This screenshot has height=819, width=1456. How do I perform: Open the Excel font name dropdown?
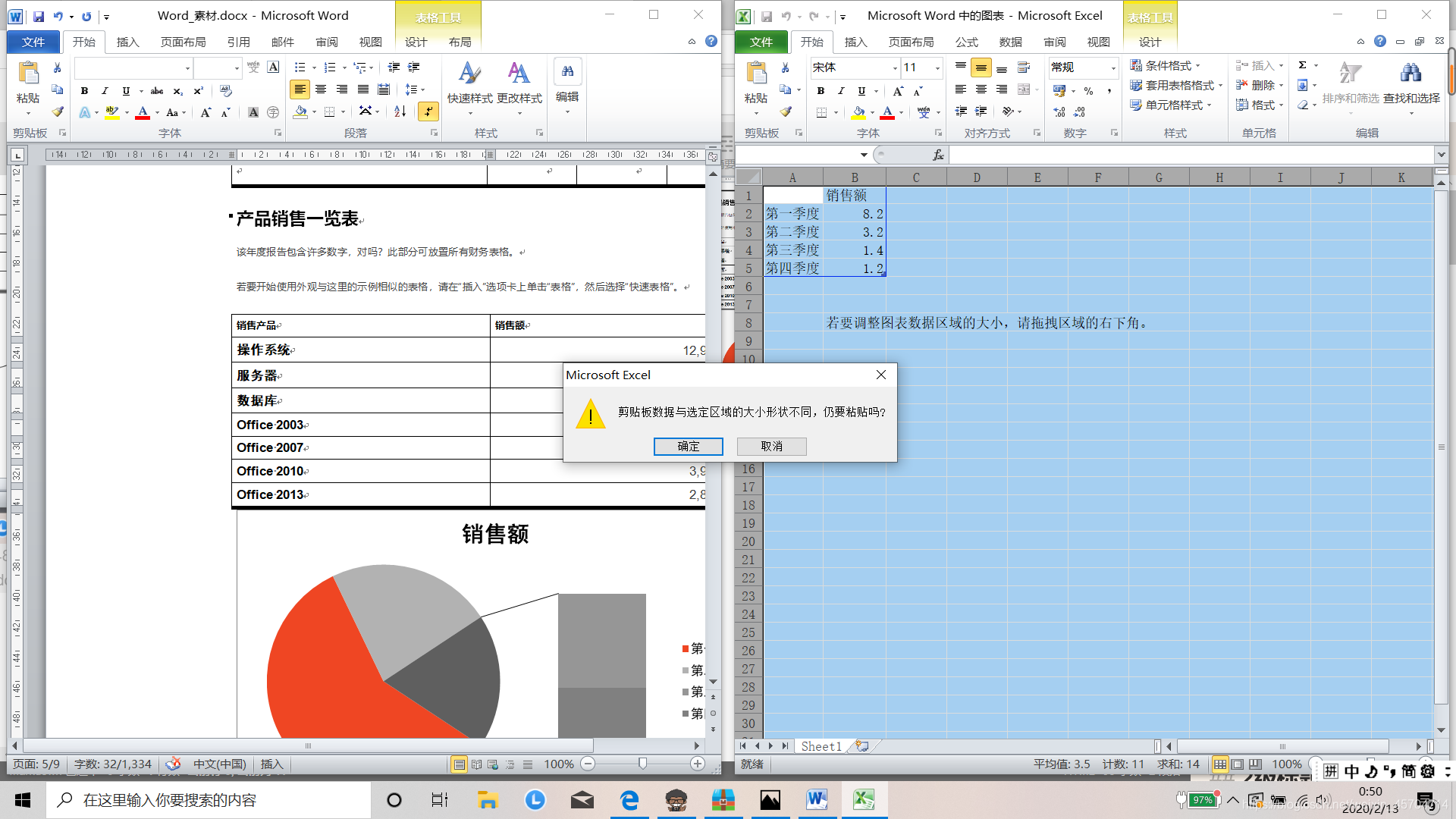(895, 67)
